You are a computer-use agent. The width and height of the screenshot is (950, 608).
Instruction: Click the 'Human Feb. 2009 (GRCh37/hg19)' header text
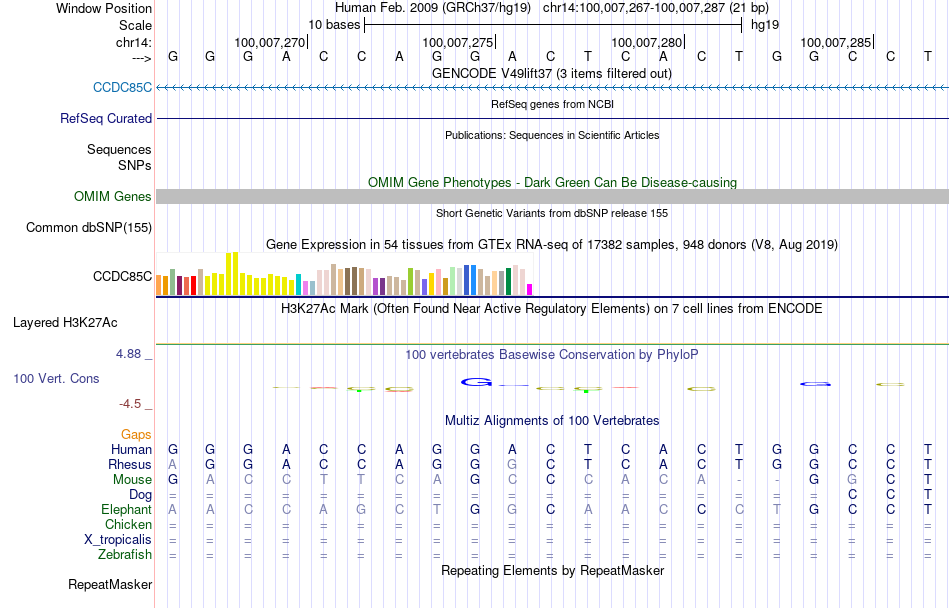433,8
